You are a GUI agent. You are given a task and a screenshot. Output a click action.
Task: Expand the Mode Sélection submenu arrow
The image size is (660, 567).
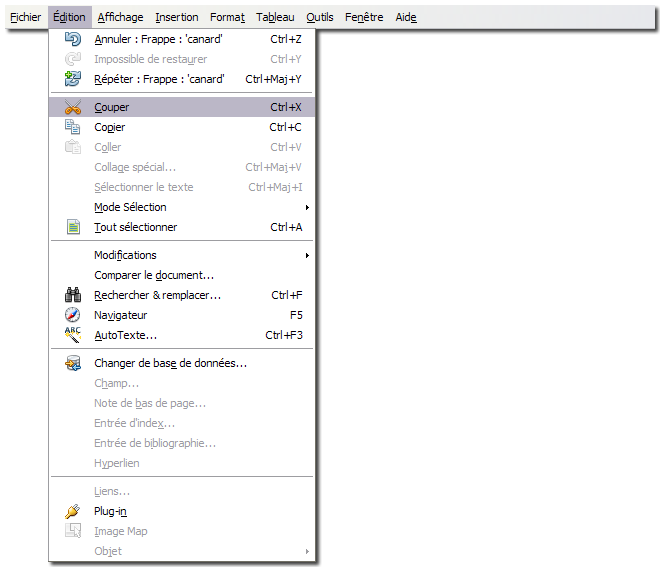(x=307, y=207)
